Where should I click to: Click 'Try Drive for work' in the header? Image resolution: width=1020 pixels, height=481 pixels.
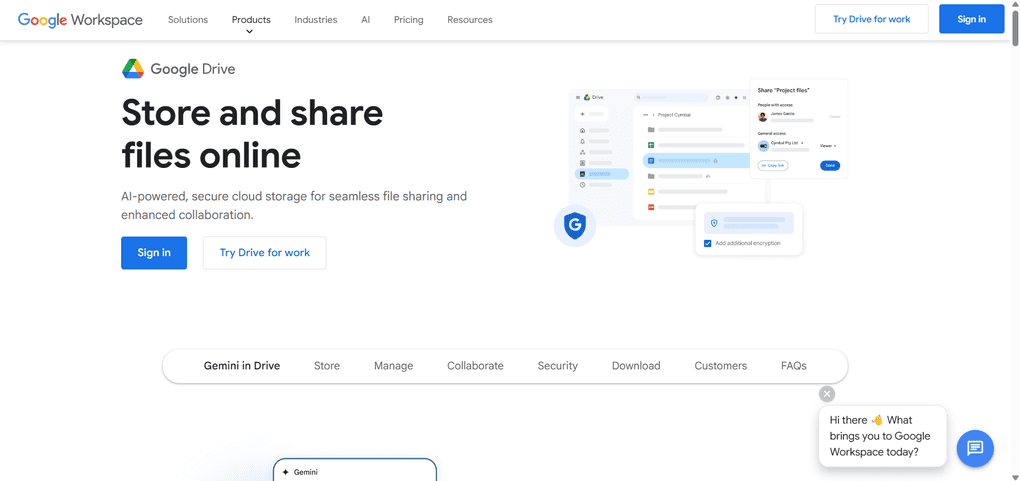[x=872, y=19]
